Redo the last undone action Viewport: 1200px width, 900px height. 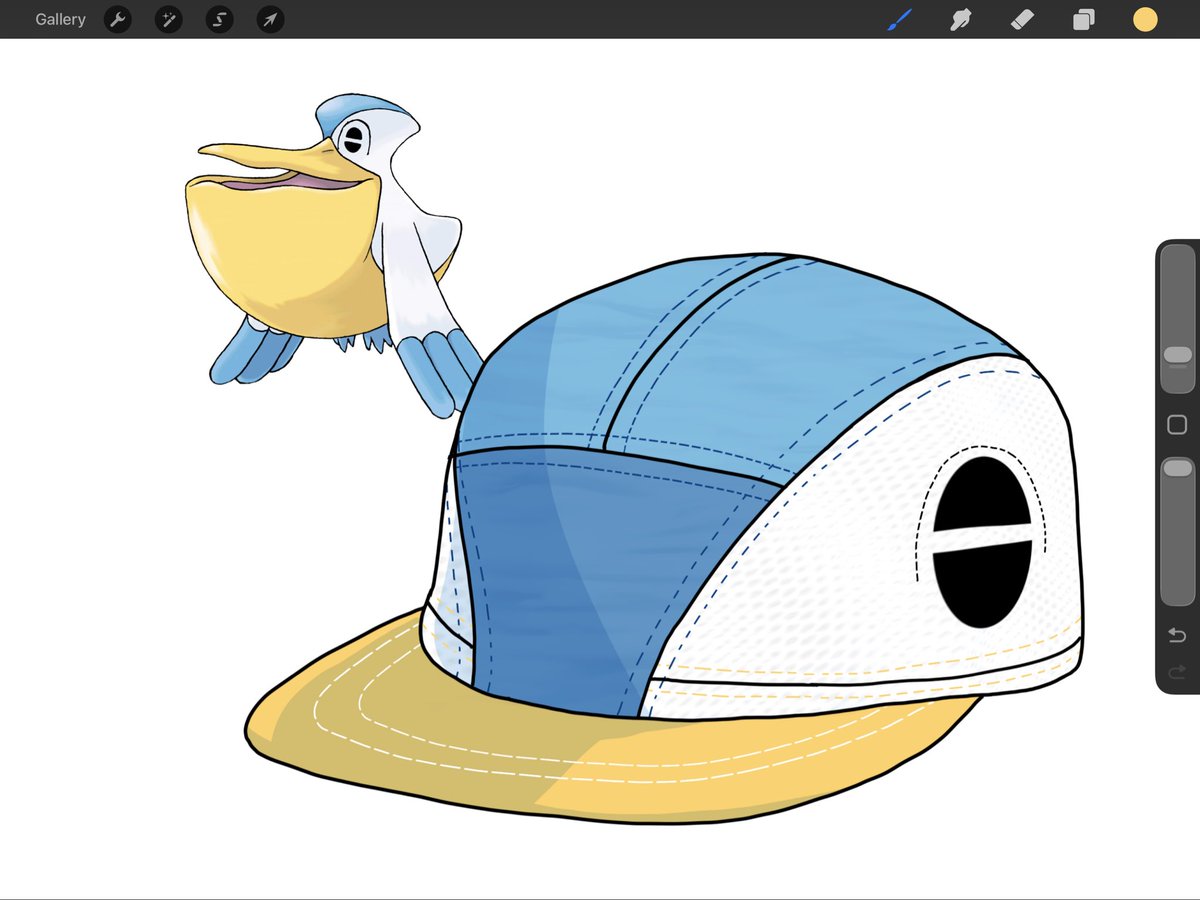point(1177,673)
